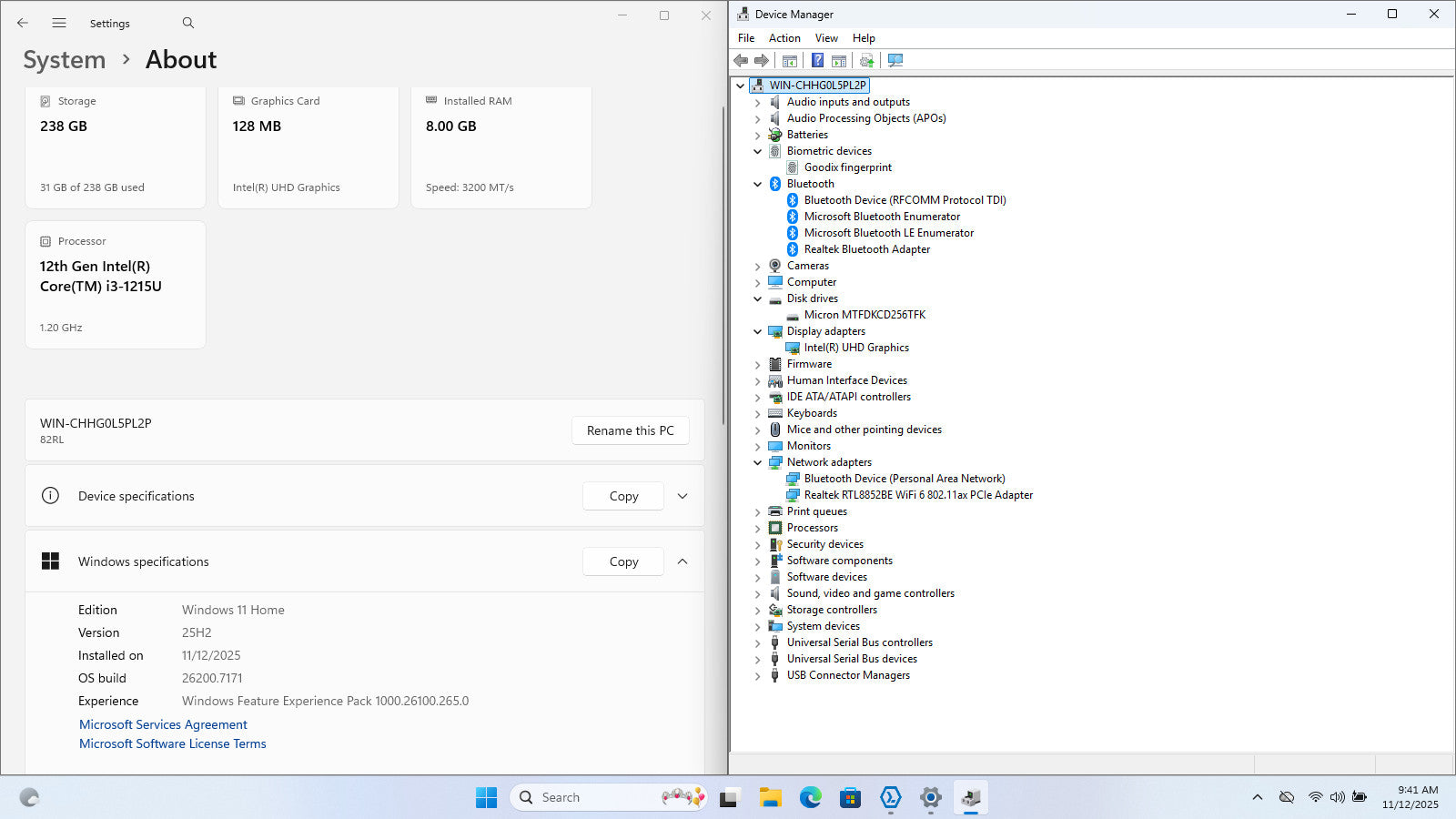Scan for hardware changes toolbar icon
The height and width of the screenshot is (819, 1456).
(x=895, y=61)
